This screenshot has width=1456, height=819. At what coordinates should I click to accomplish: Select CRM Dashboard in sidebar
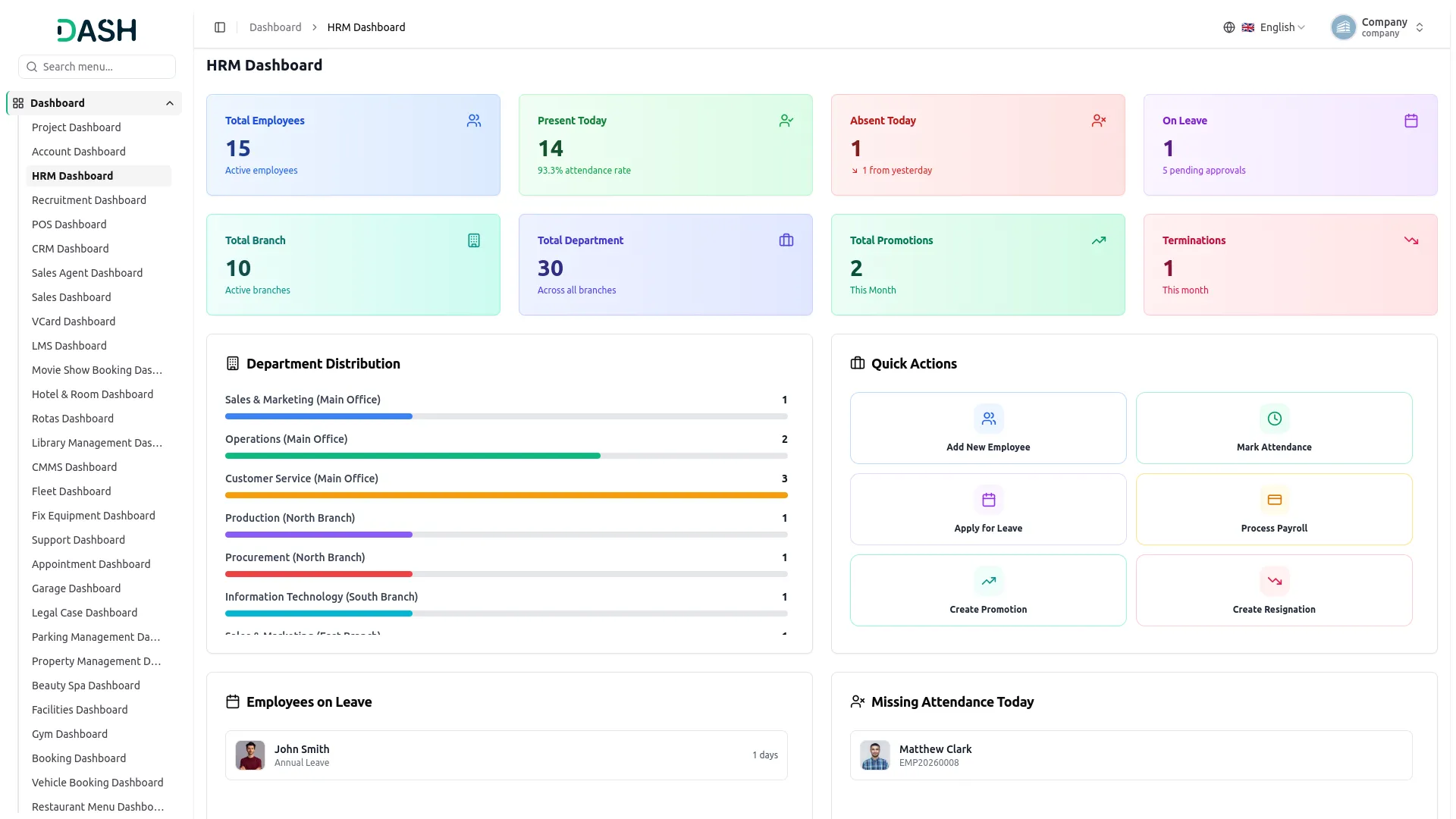pyautogui.click(x=70, y=249)
